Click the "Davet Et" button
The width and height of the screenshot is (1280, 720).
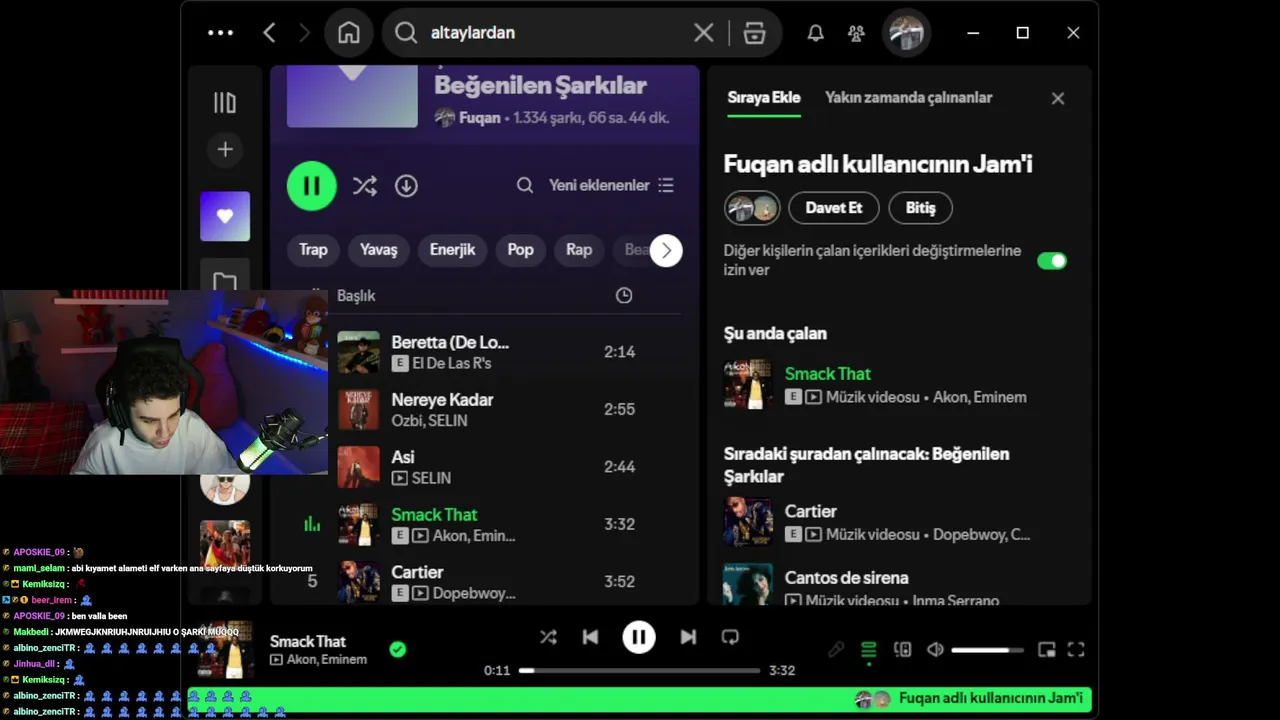click(x=834, y=208)
